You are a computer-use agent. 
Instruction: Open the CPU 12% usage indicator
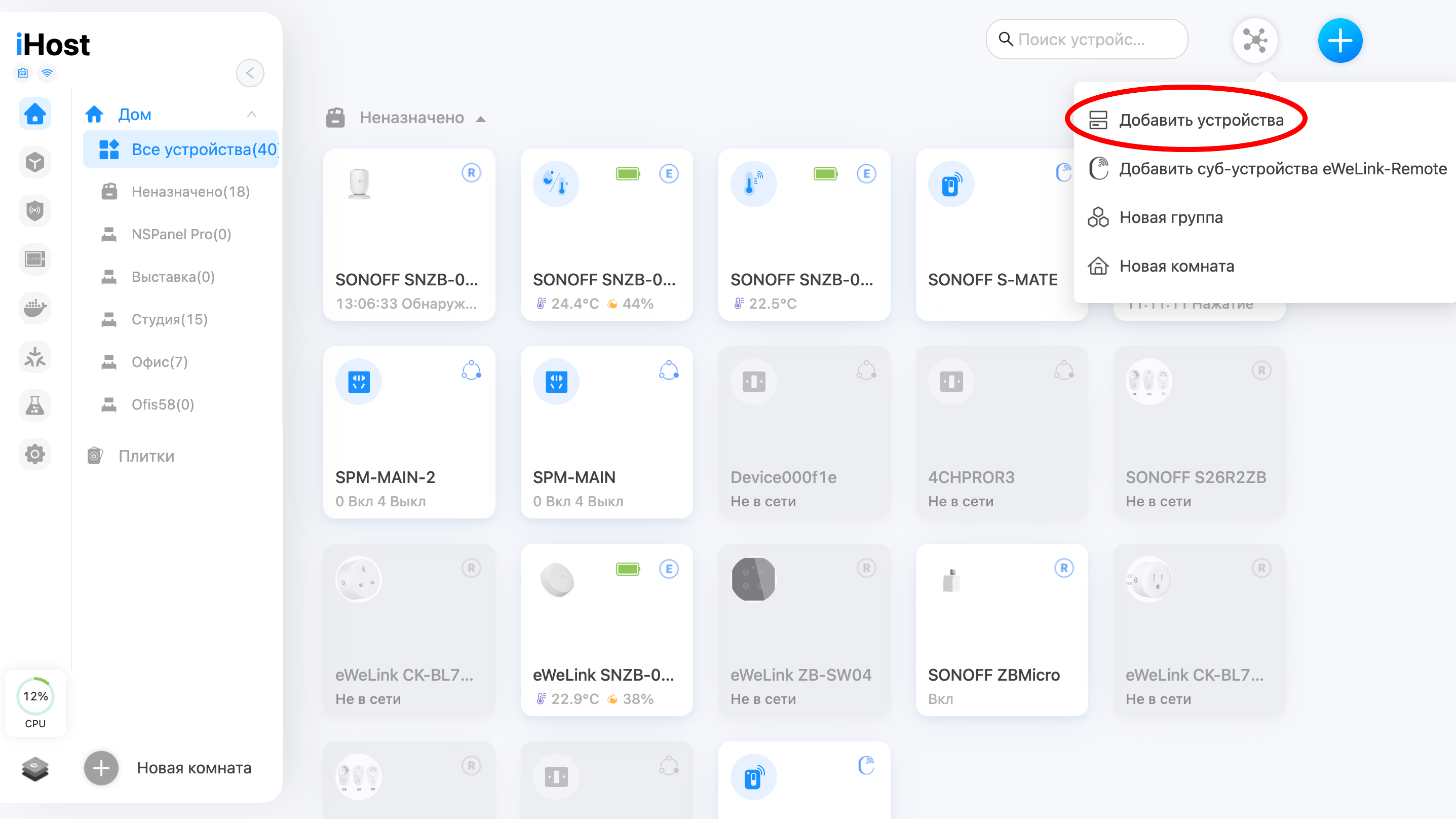[35, 703]
